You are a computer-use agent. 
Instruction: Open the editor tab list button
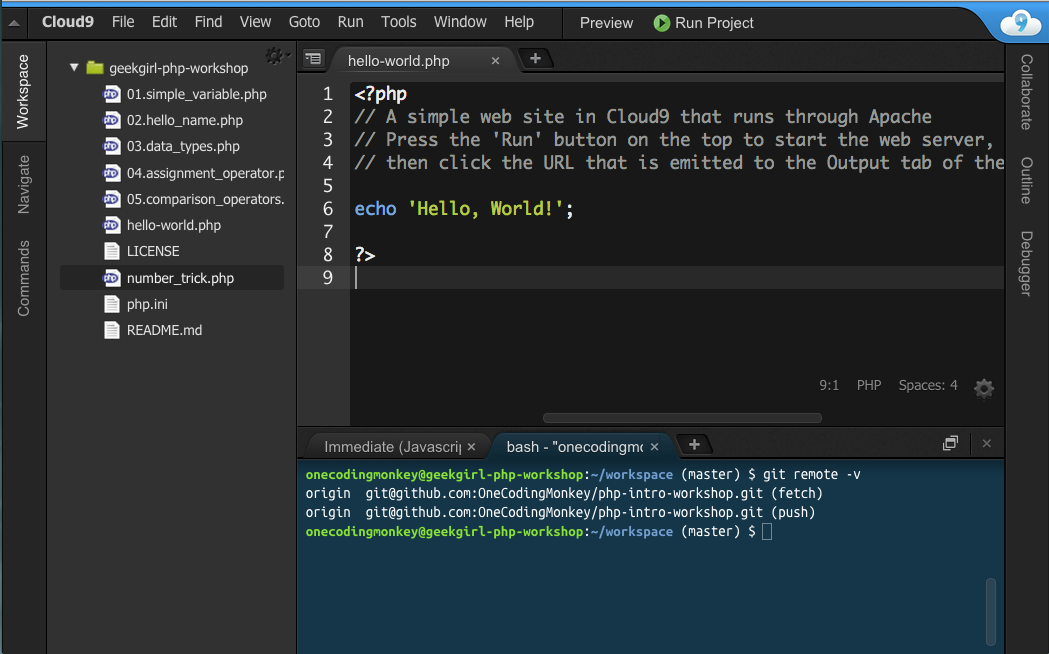click(x=313, y=59)
